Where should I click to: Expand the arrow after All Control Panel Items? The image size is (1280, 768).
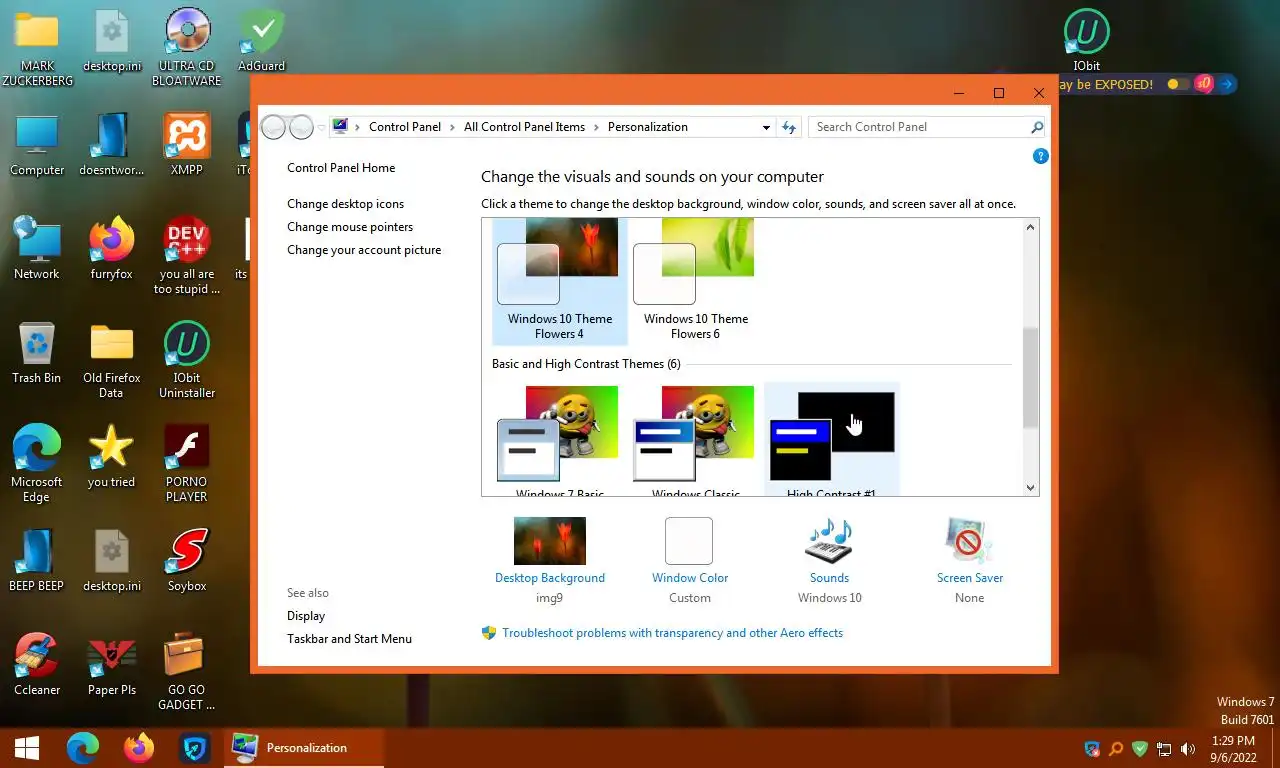pyautogui.click(x=597, y=127)
